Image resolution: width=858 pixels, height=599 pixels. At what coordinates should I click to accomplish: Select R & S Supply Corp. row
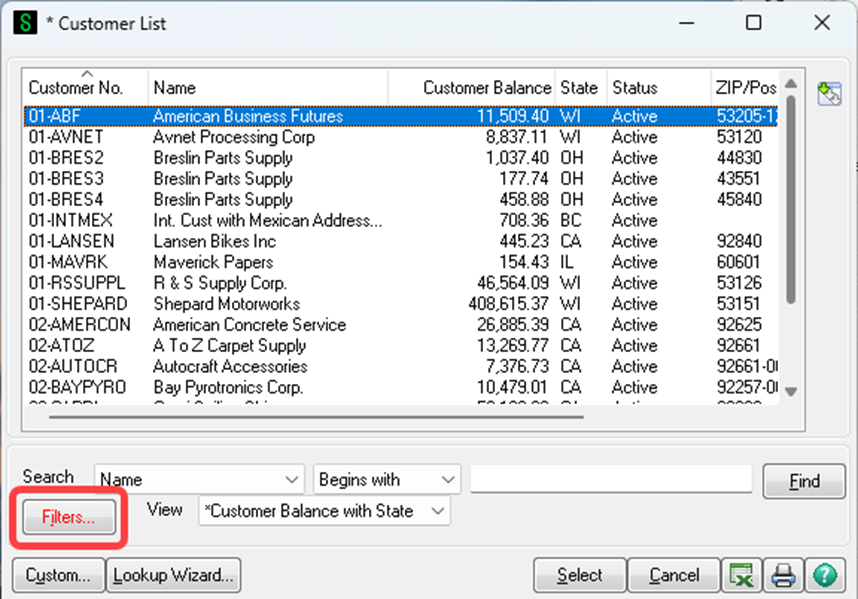click(401, 283)
